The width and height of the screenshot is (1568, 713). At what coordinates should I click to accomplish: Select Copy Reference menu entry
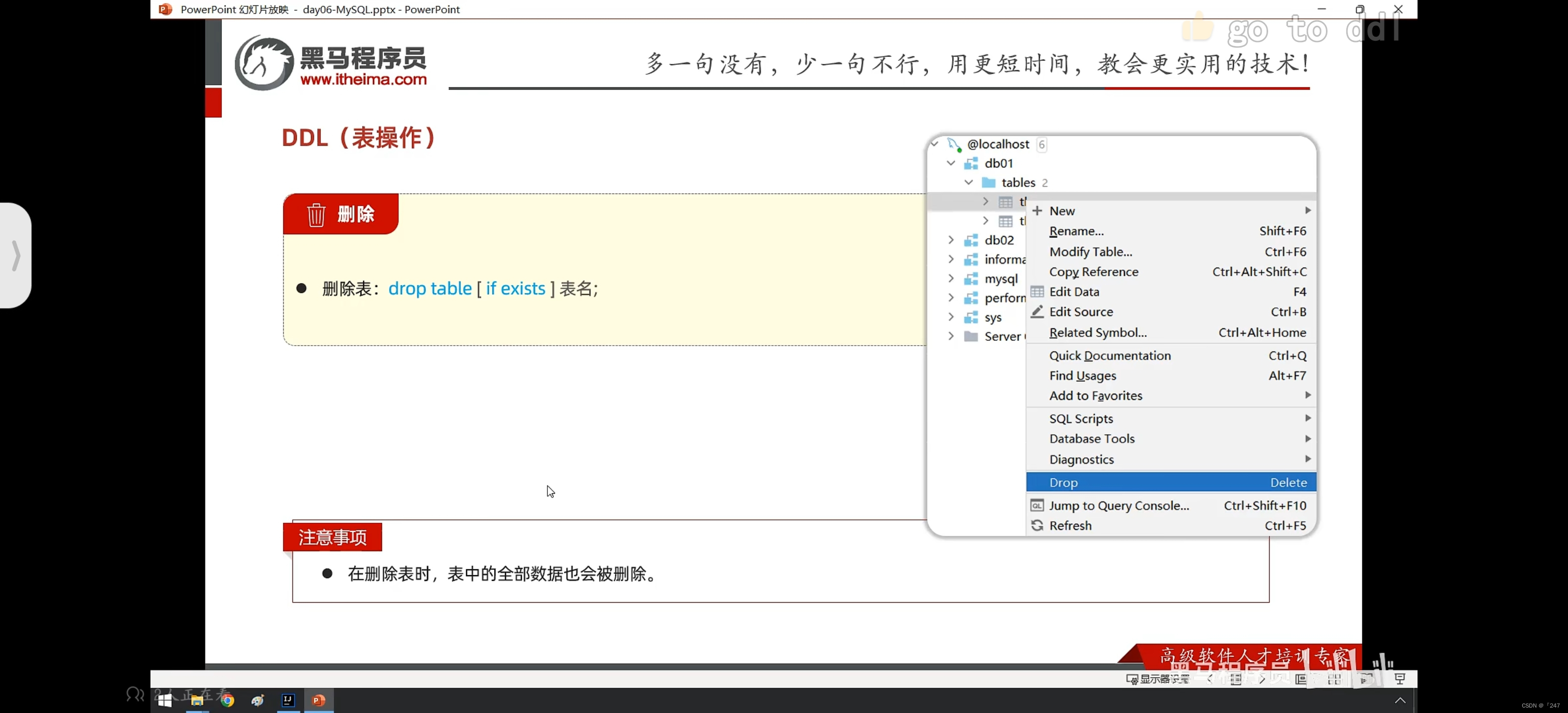click(x=1171, y=271)
